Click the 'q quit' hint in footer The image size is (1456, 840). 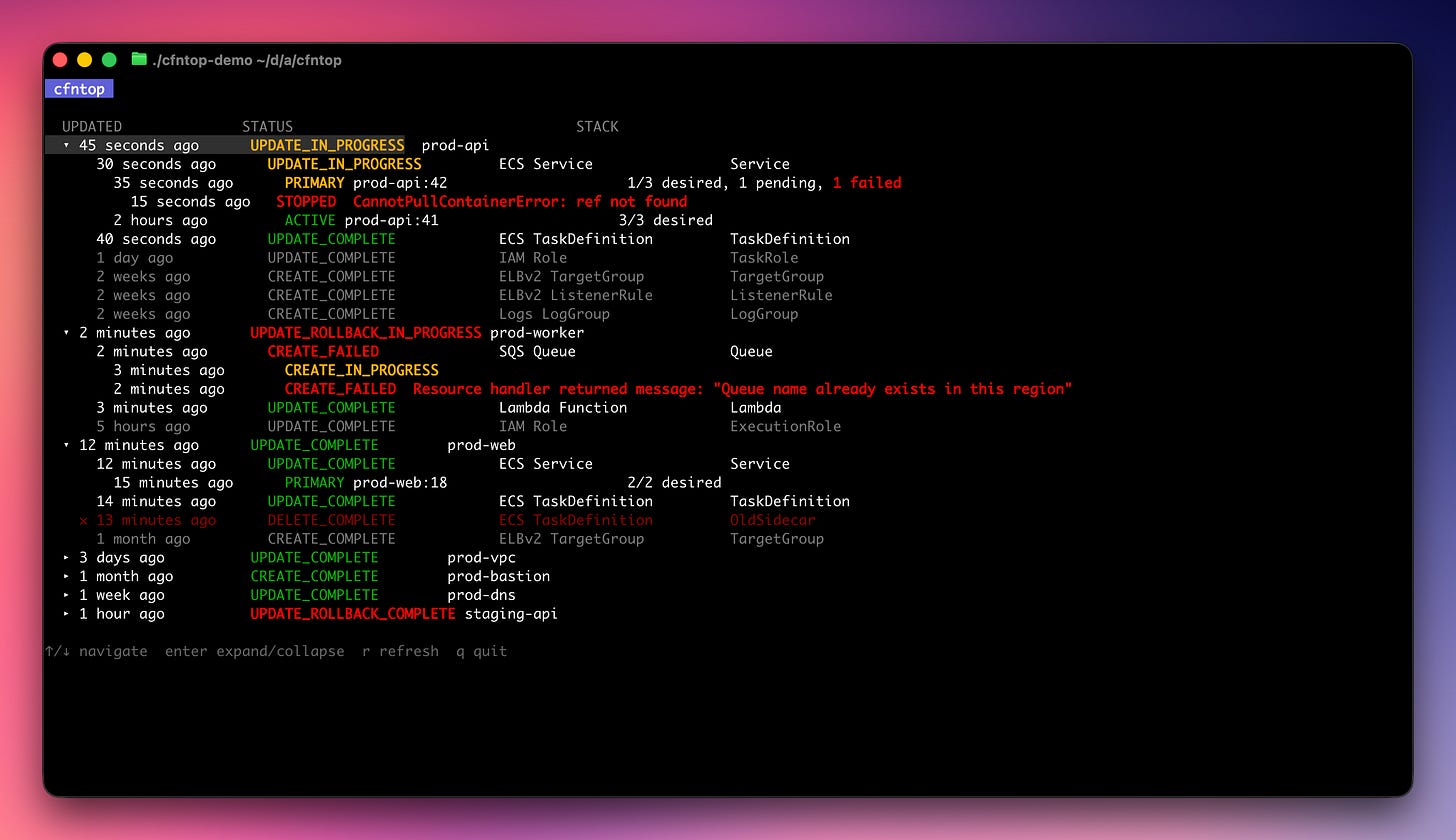[x=481, y=651]
